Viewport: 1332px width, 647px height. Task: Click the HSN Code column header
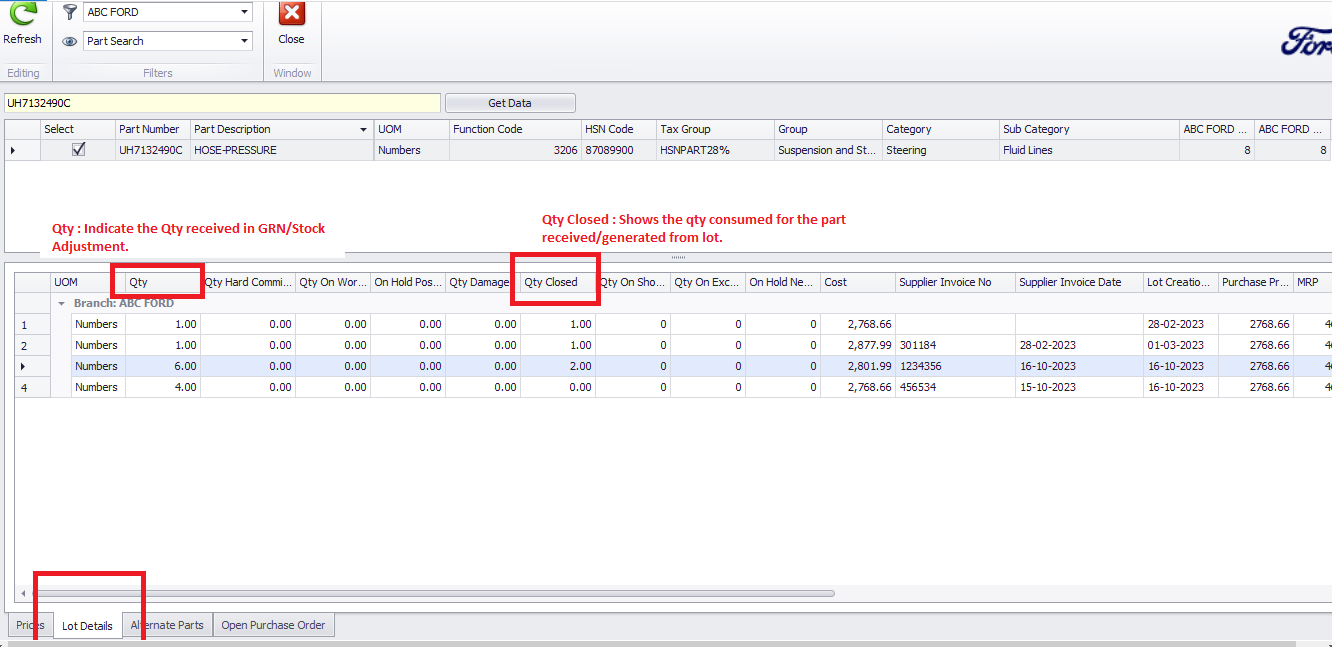617,129
